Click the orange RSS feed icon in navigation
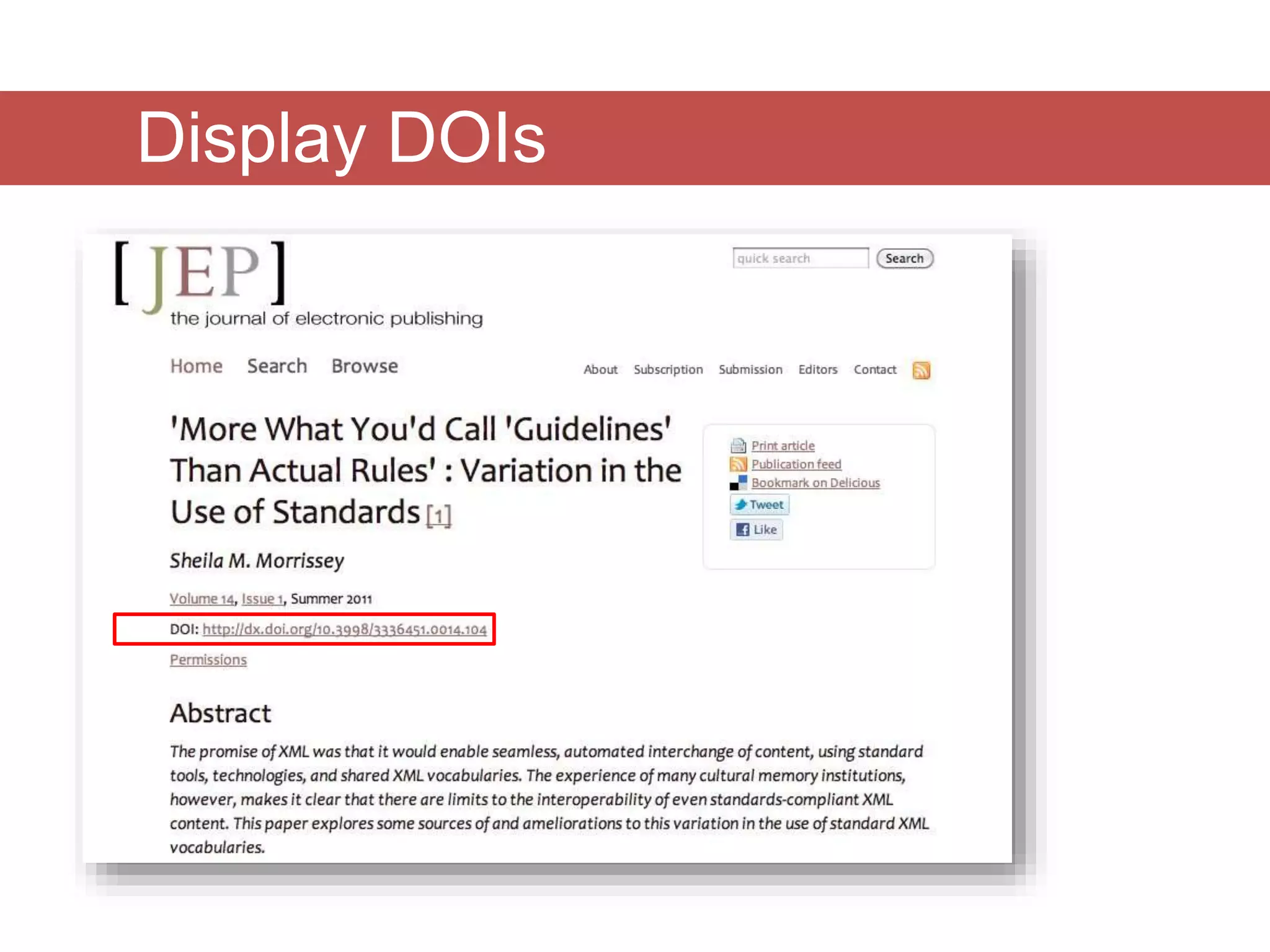This screenshot has height=952, width=1270. coord(921,370)
